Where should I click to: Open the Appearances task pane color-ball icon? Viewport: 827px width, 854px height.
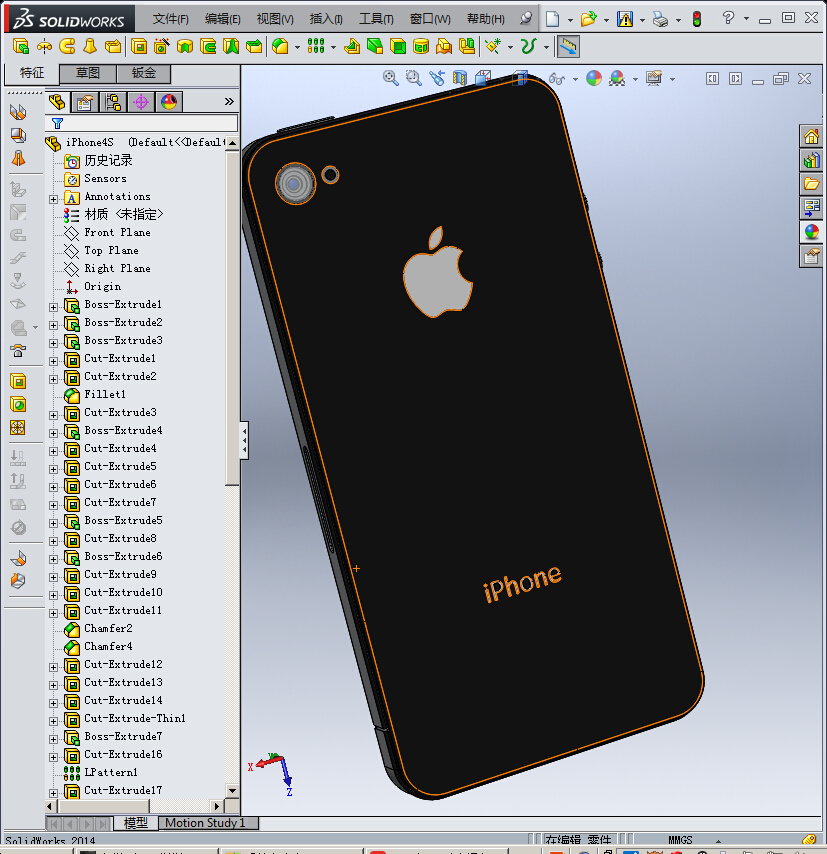811,232
